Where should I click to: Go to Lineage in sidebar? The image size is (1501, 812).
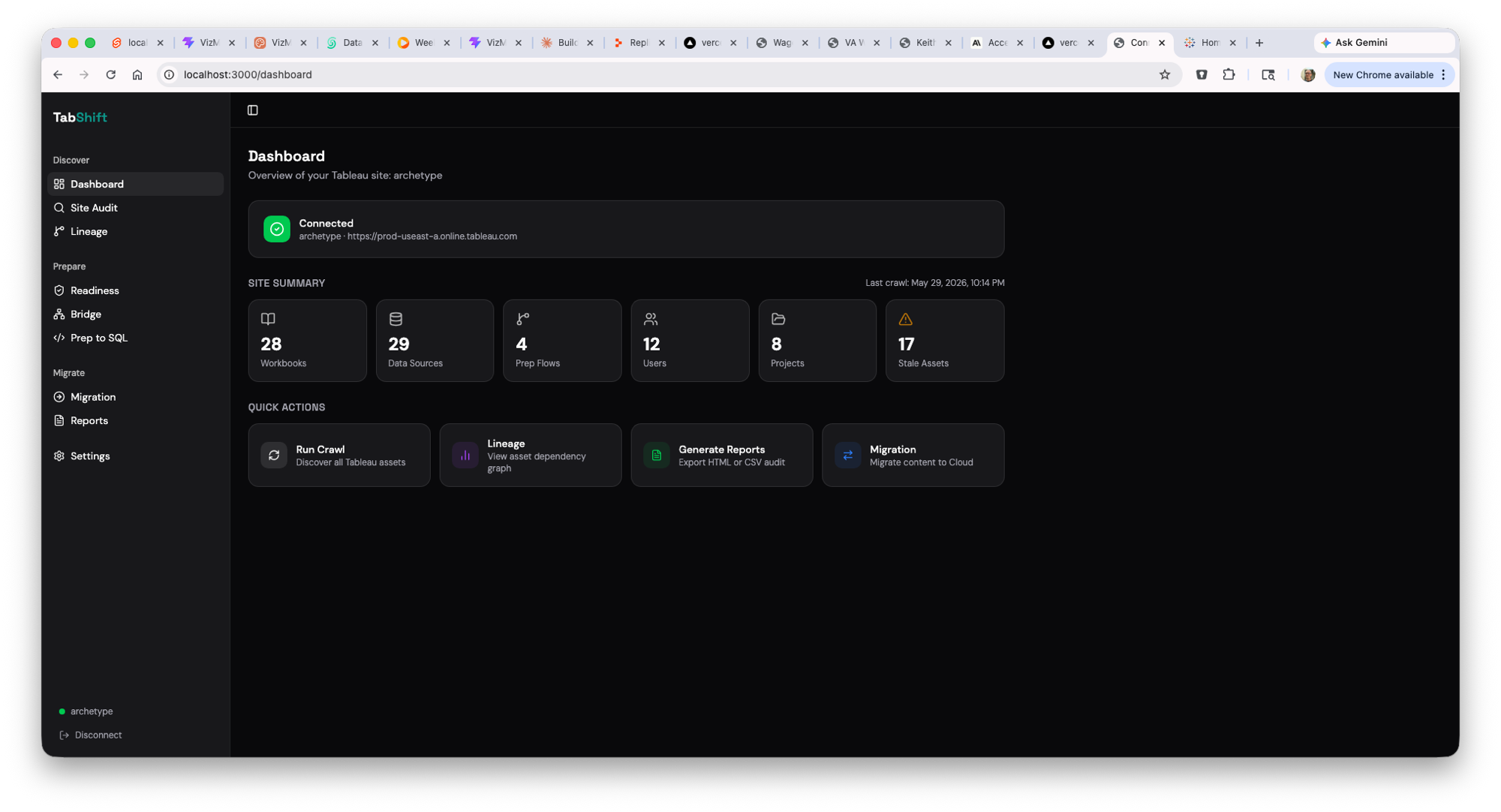135,231
